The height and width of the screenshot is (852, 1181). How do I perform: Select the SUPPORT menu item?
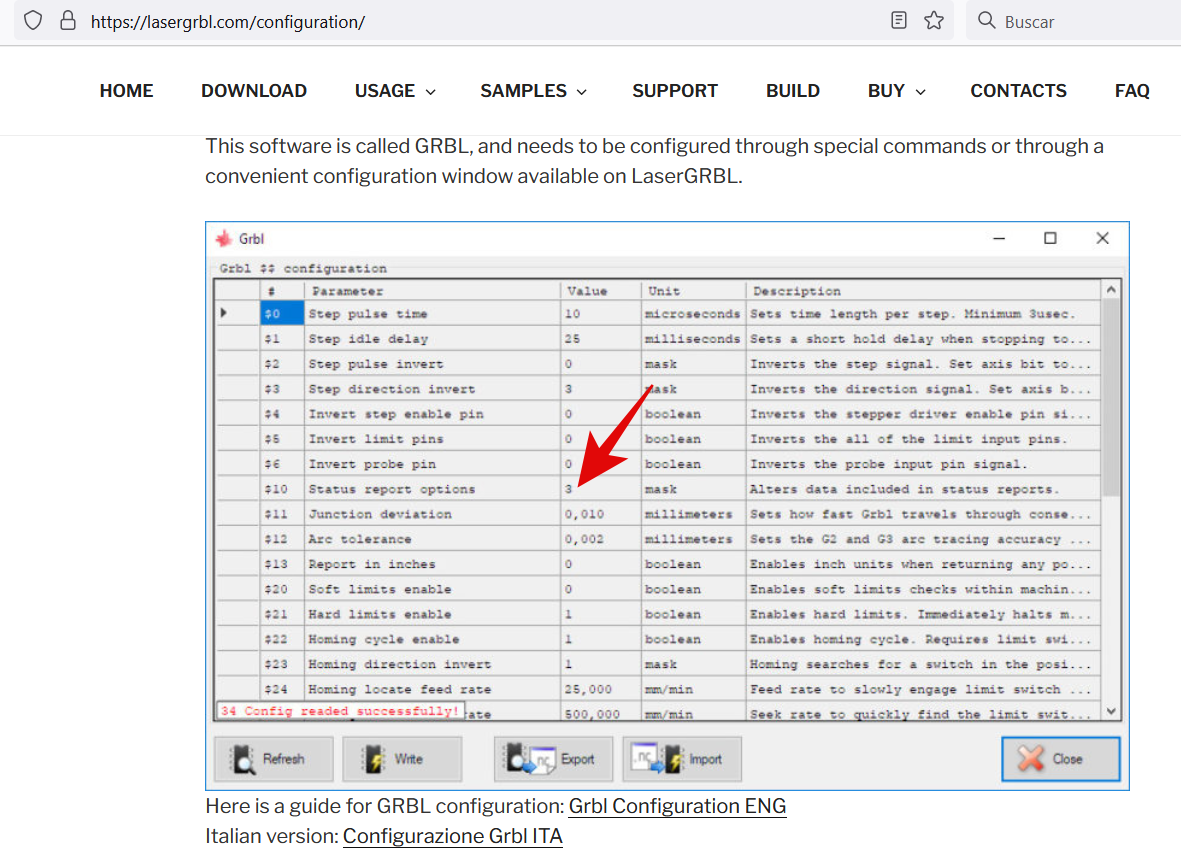pos(675,90)
